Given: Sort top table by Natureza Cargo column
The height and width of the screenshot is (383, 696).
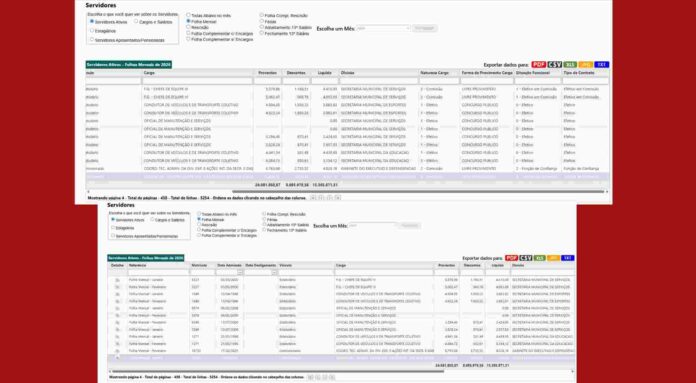Looking at the screenshot, I should tap(435, 72).
